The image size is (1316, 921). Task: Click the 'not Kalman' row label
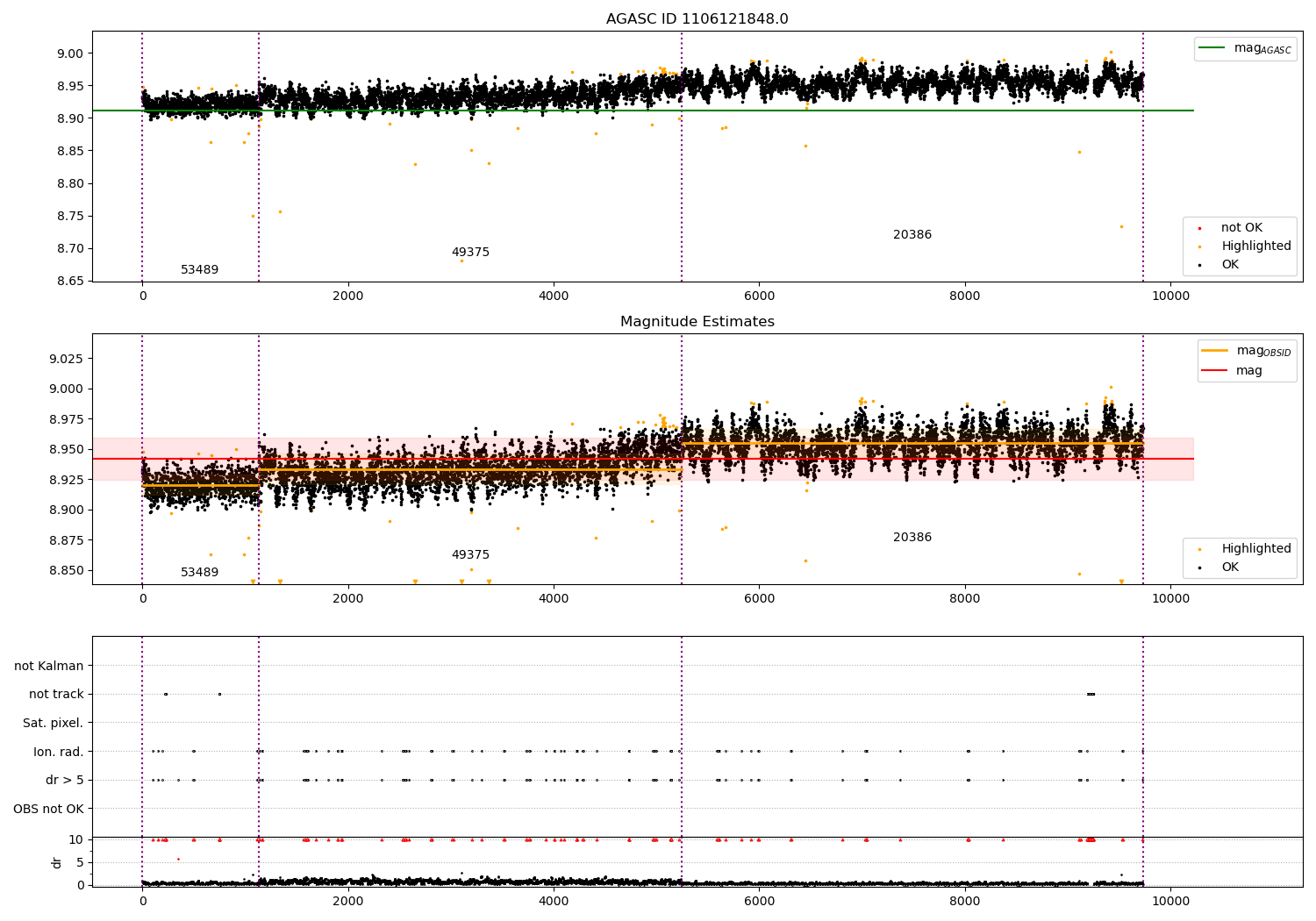click(49, 667)
